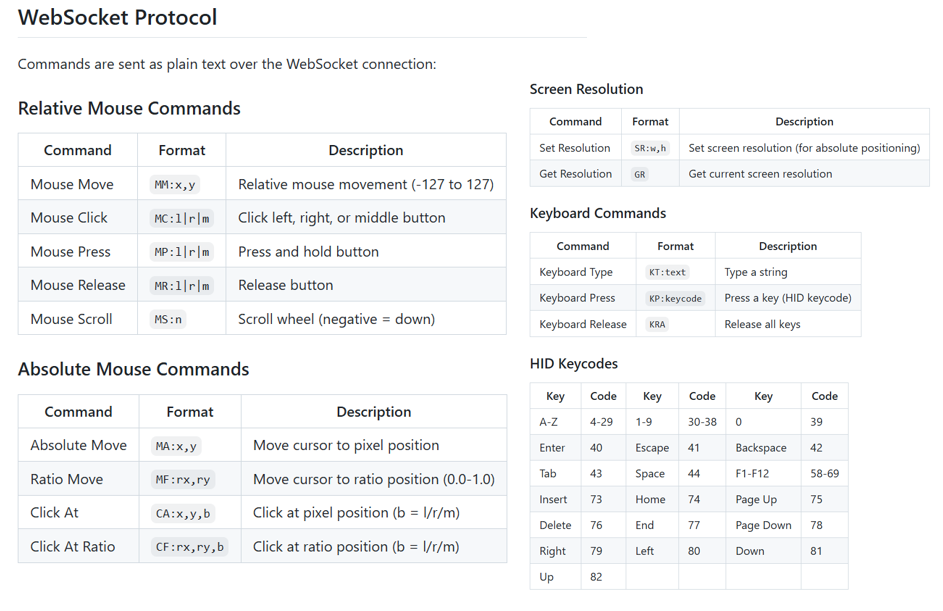Viewport: 943px width, 611px height.
Task: Click the WebSocket Protocol heading
Action: click(117, 18)
